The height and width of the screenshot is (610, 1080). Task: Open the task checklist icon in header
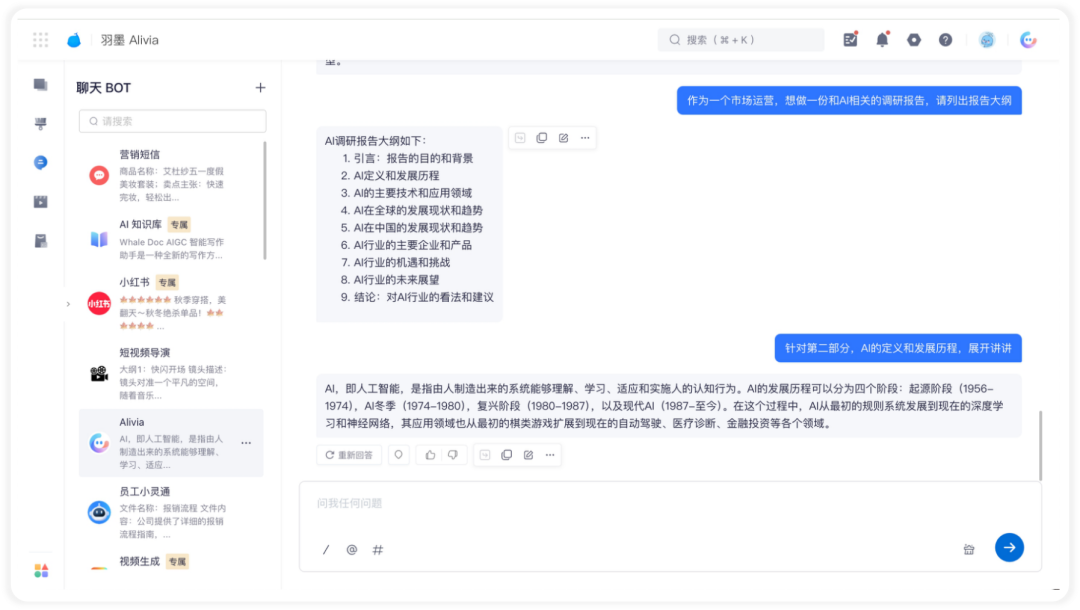[x=850, y=40]
